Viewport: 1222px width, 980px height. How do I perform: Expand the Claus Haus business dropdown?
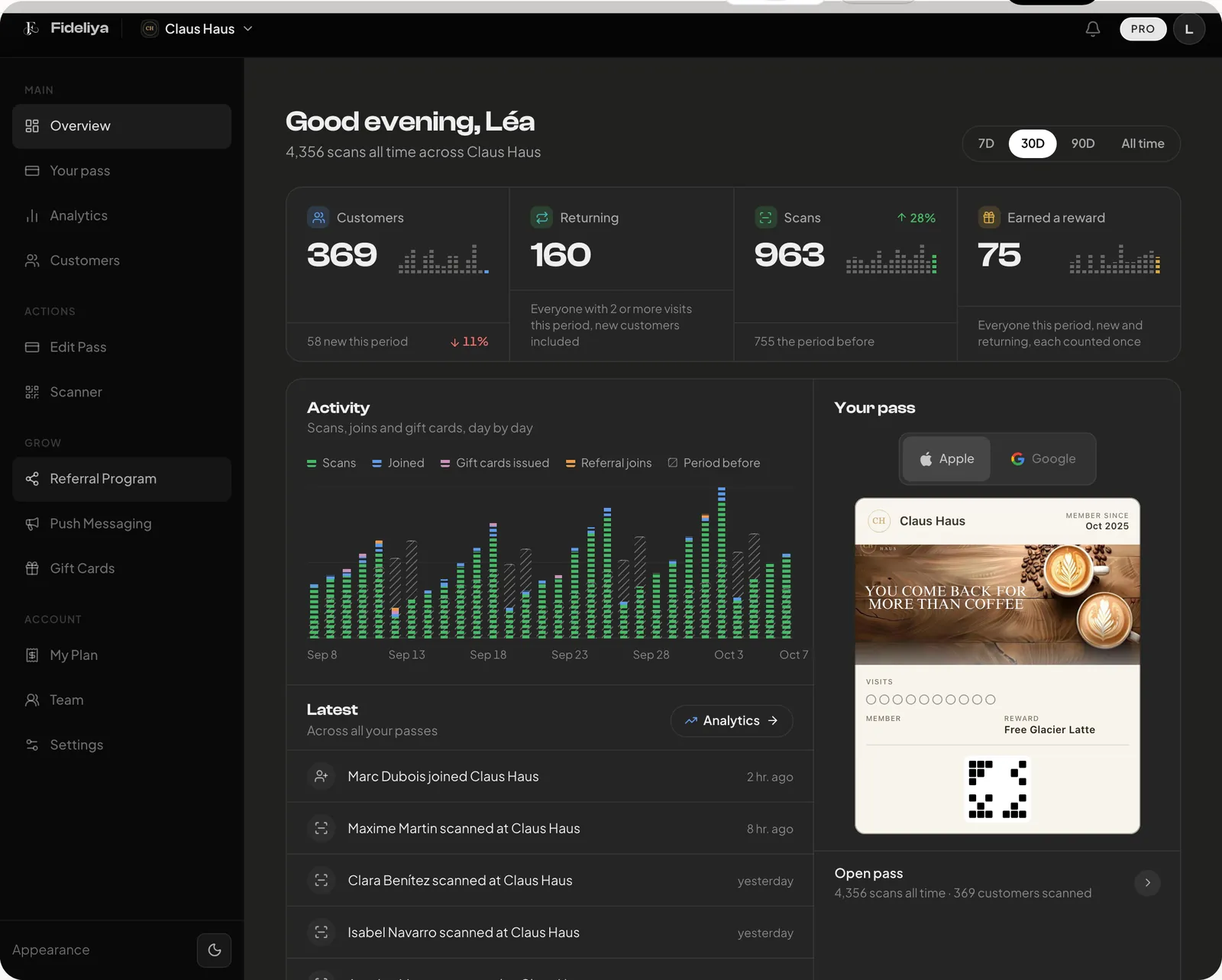click(x=197, y=29)
